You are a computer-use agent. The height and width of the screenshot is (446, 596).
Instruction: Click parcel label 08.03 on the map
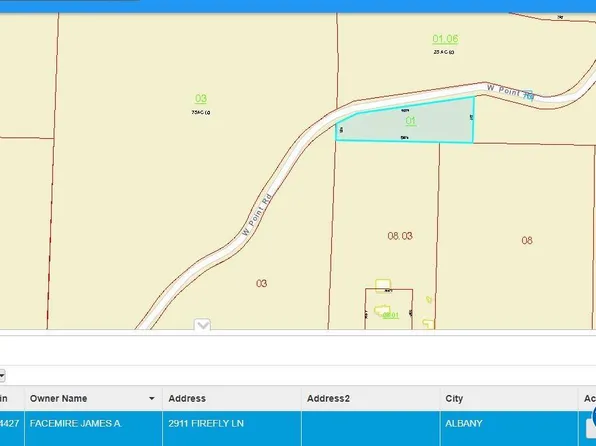400,236
